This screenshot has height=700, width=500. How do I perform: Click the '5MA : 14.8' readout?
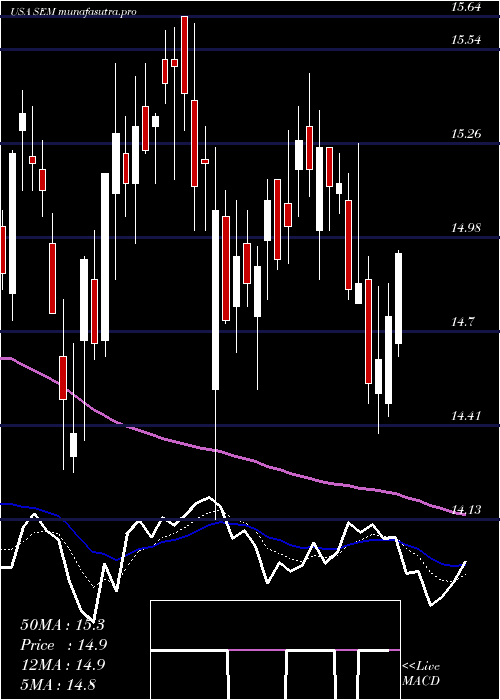[x=58, y=684]
